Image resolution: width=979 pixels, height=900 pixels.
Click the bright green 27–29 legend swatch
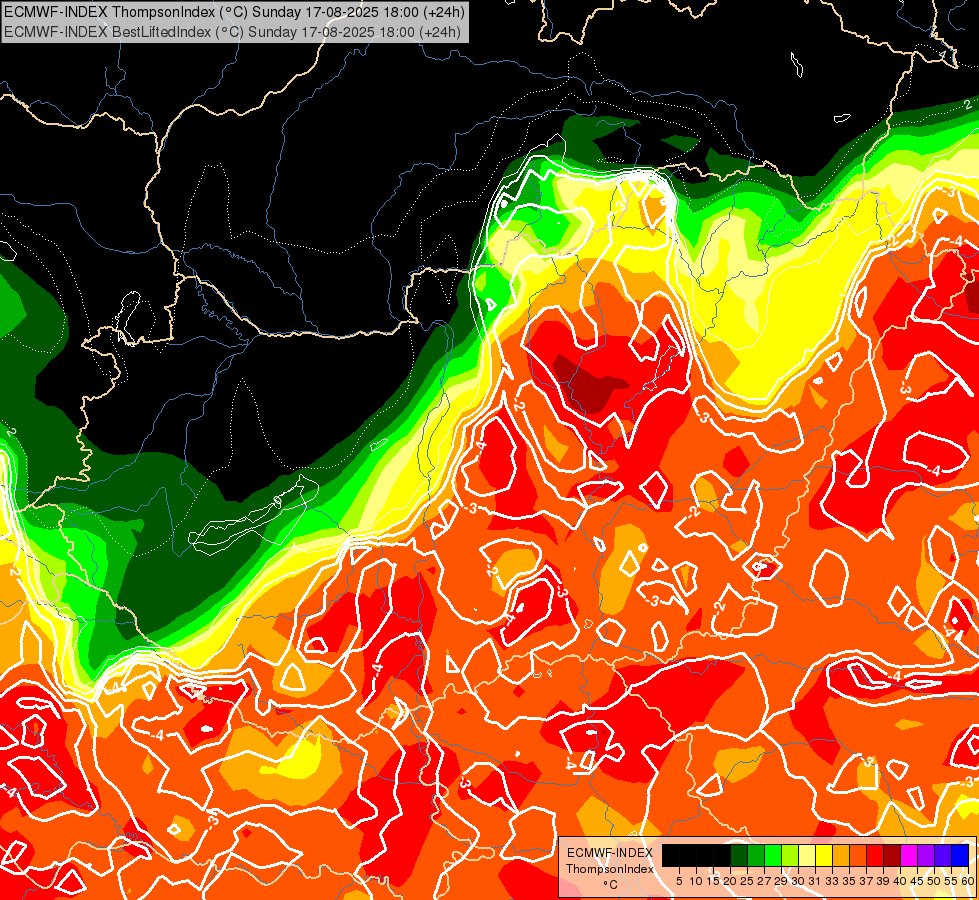773,855
